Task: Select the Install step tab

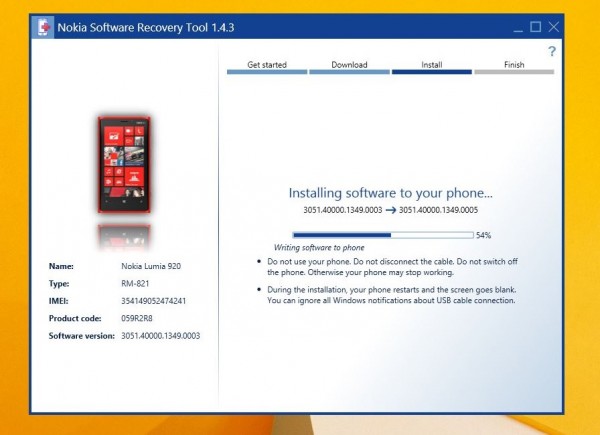Action: pyautogui.click(x=432, y=67)
